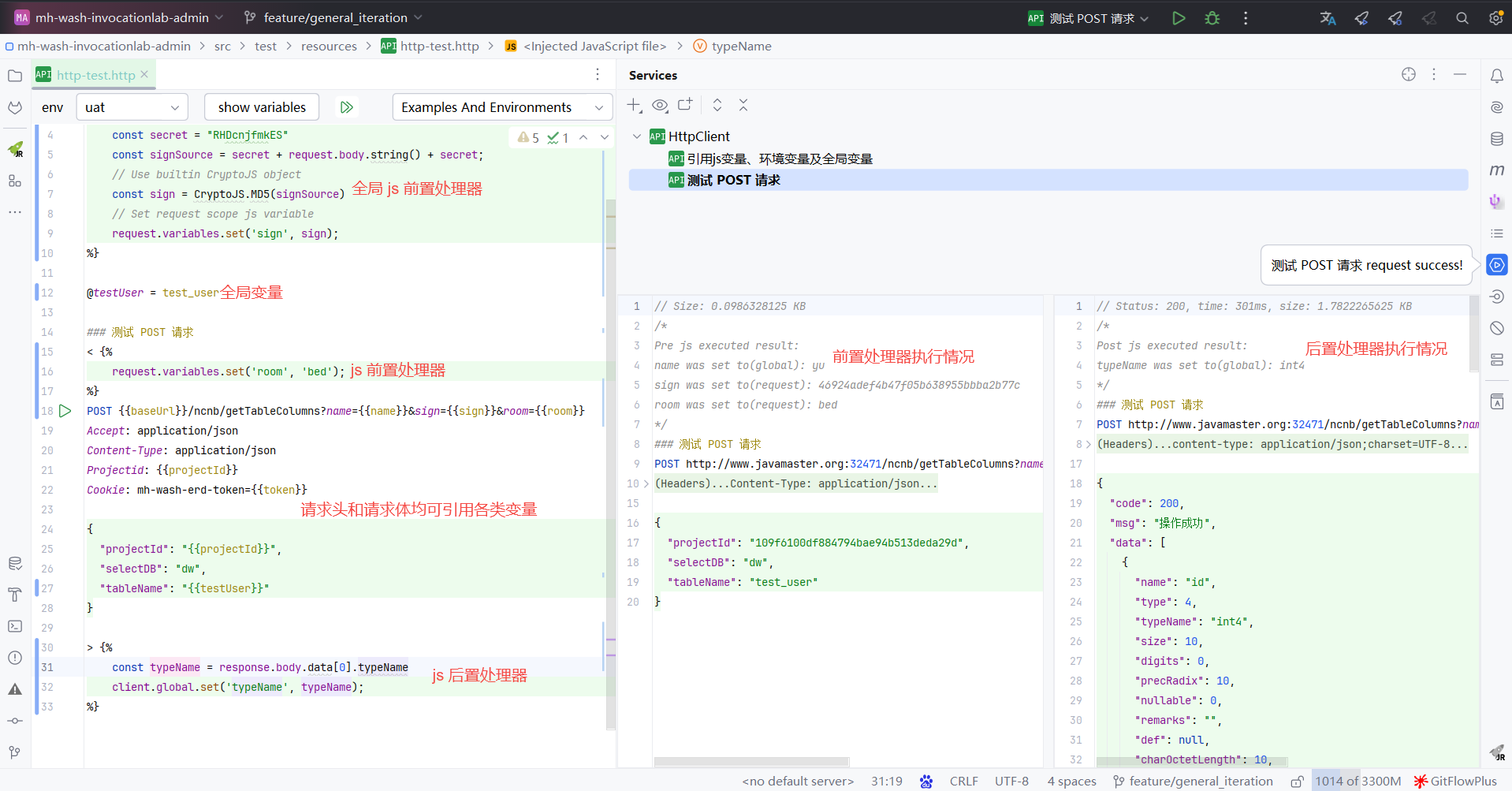This screenshot has height=791, width=1512.
Task: Click 'show variables' in the HTTP editor
Action: tap(261, 106)
